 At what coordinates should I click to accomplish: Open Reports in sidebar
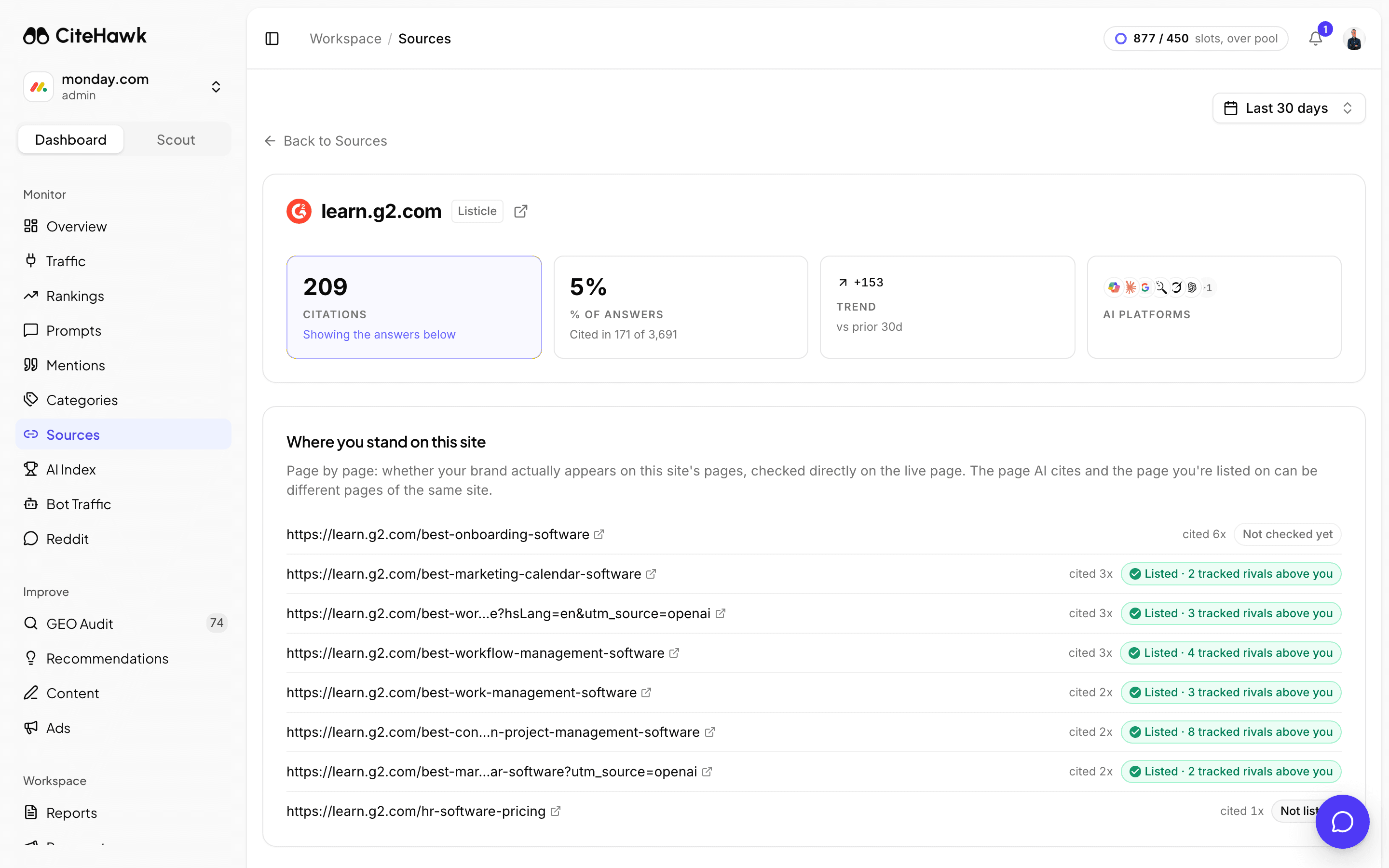(x=123, y=813)
